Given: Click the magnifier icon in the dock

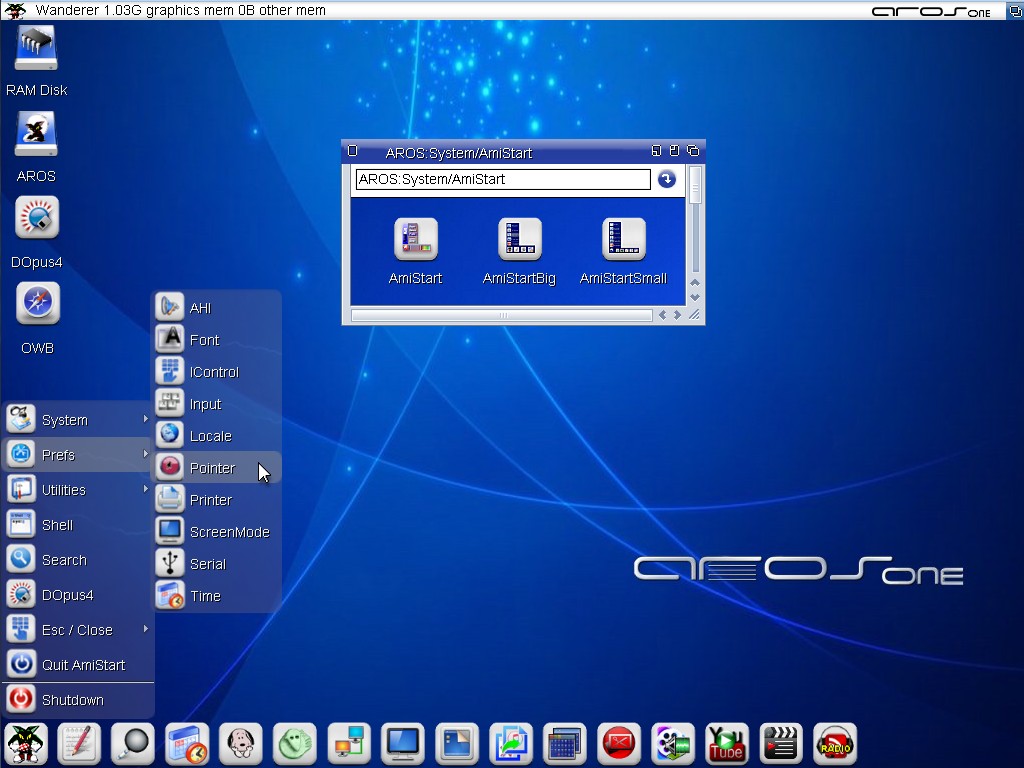Looking at the screenshot, I should coord(133,744).
